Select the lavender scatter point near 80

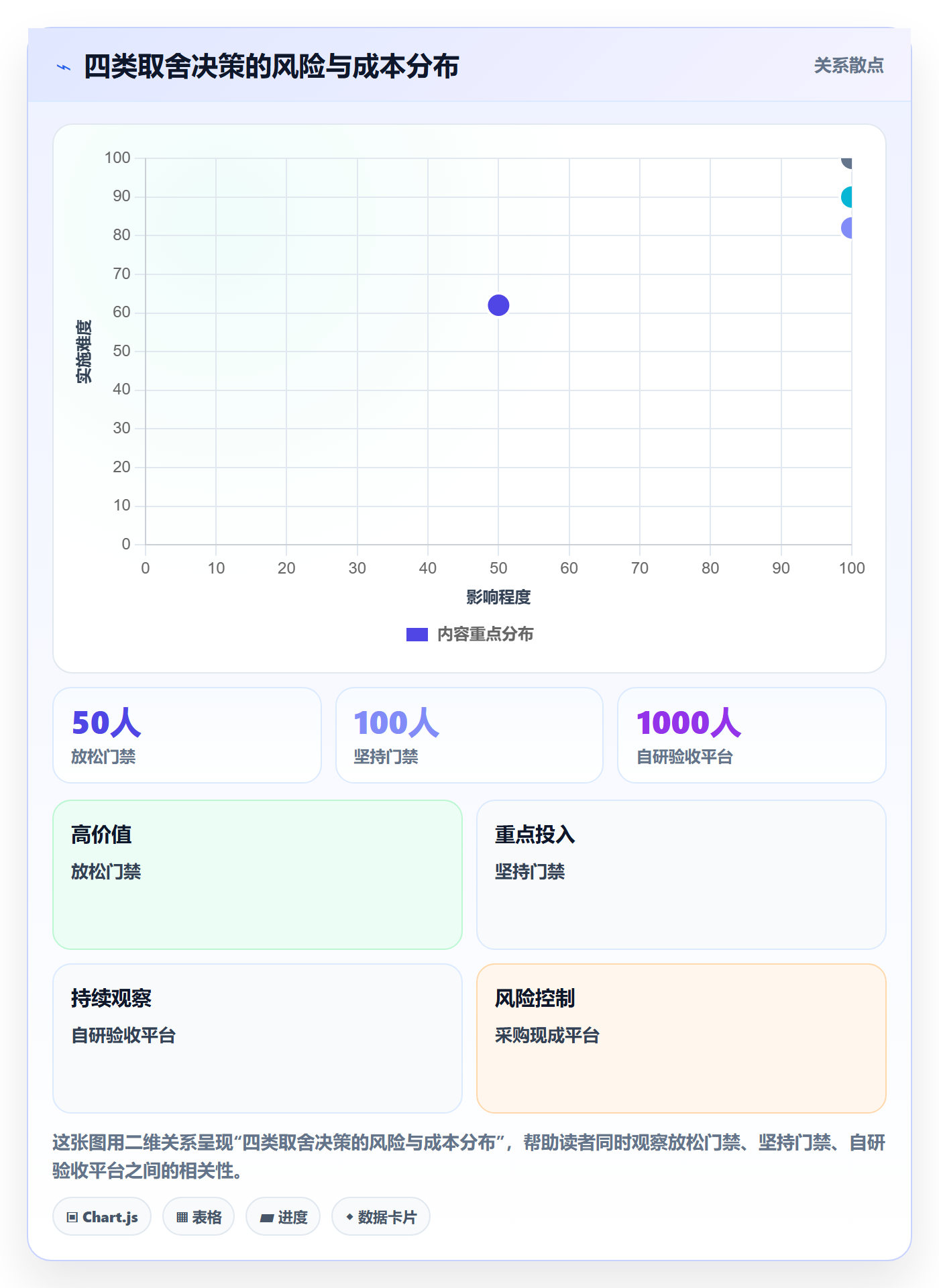tap(846, 228)
